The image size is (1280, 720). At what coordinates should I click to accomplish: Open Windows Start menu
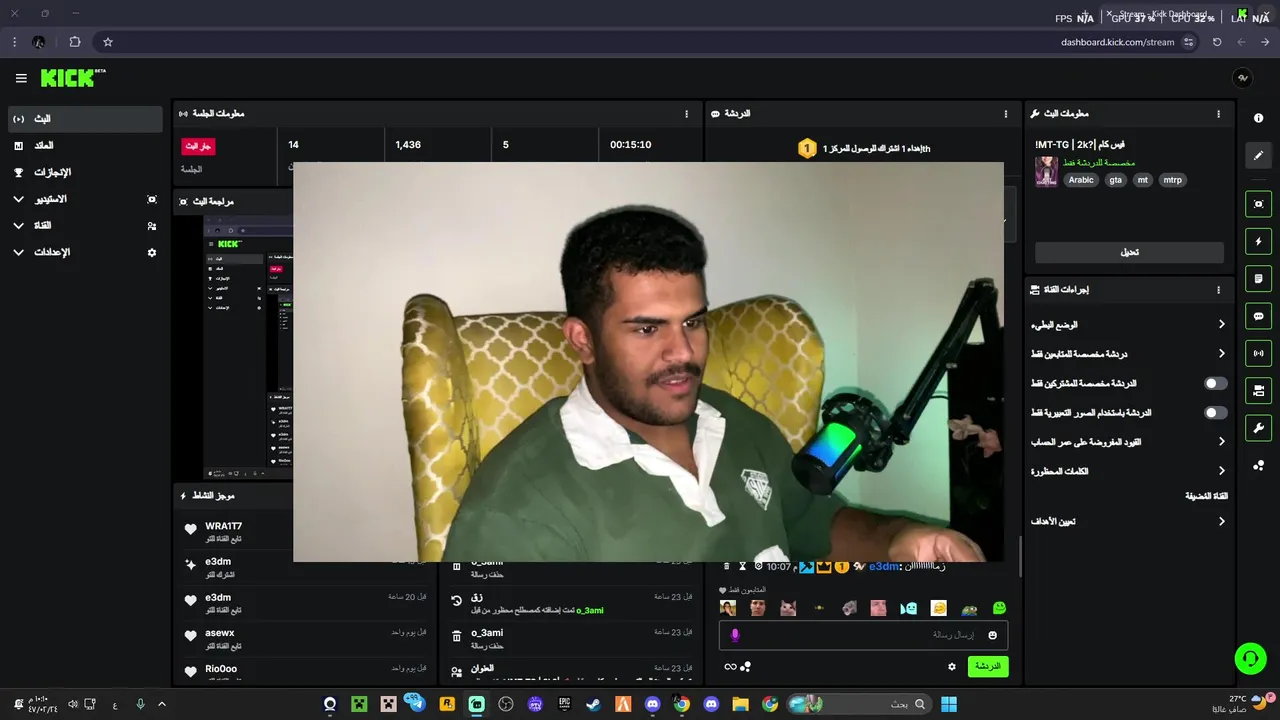(x=949, y=704)
